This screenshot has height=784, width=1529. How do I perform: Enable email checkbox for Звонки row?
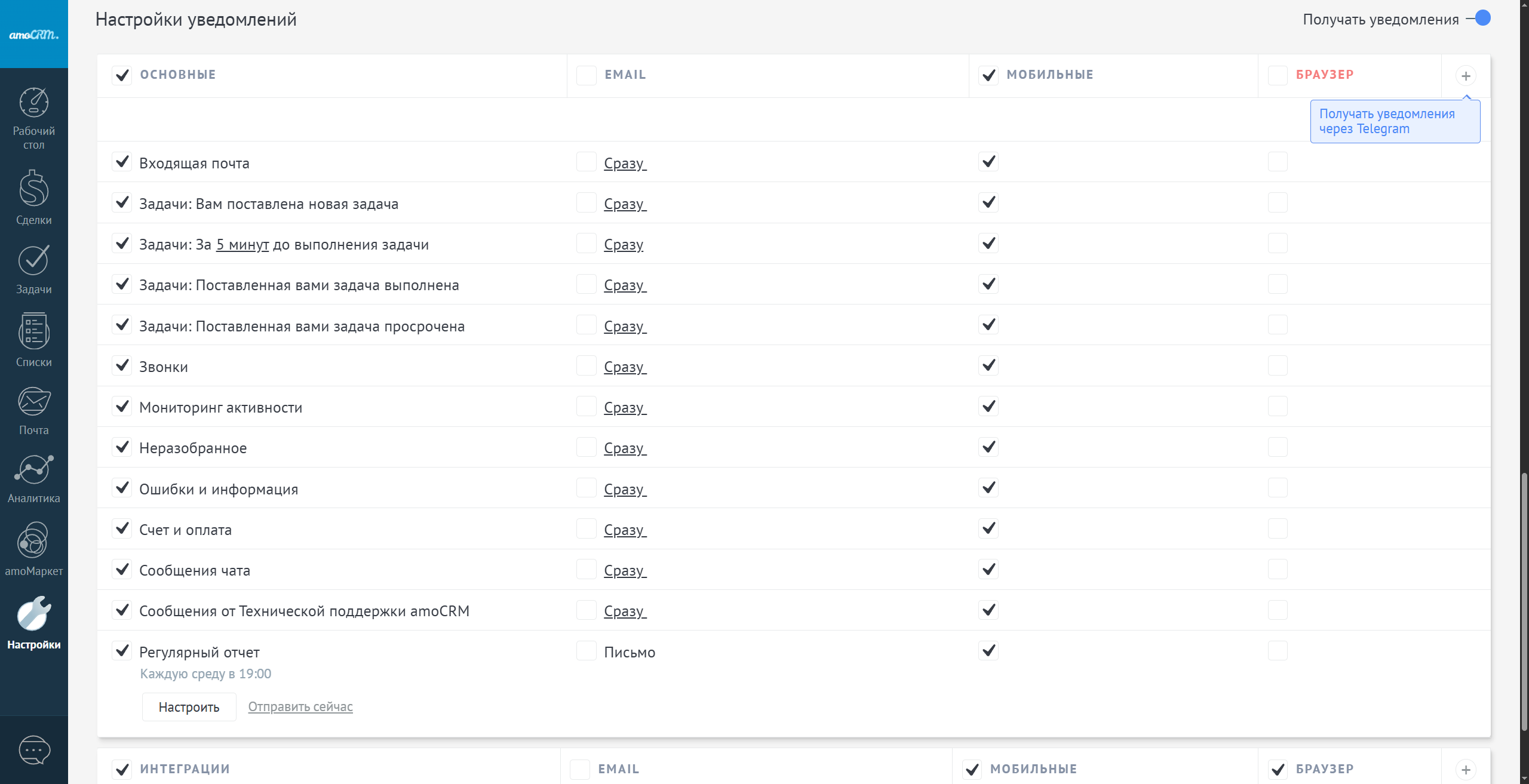(586, 365)
